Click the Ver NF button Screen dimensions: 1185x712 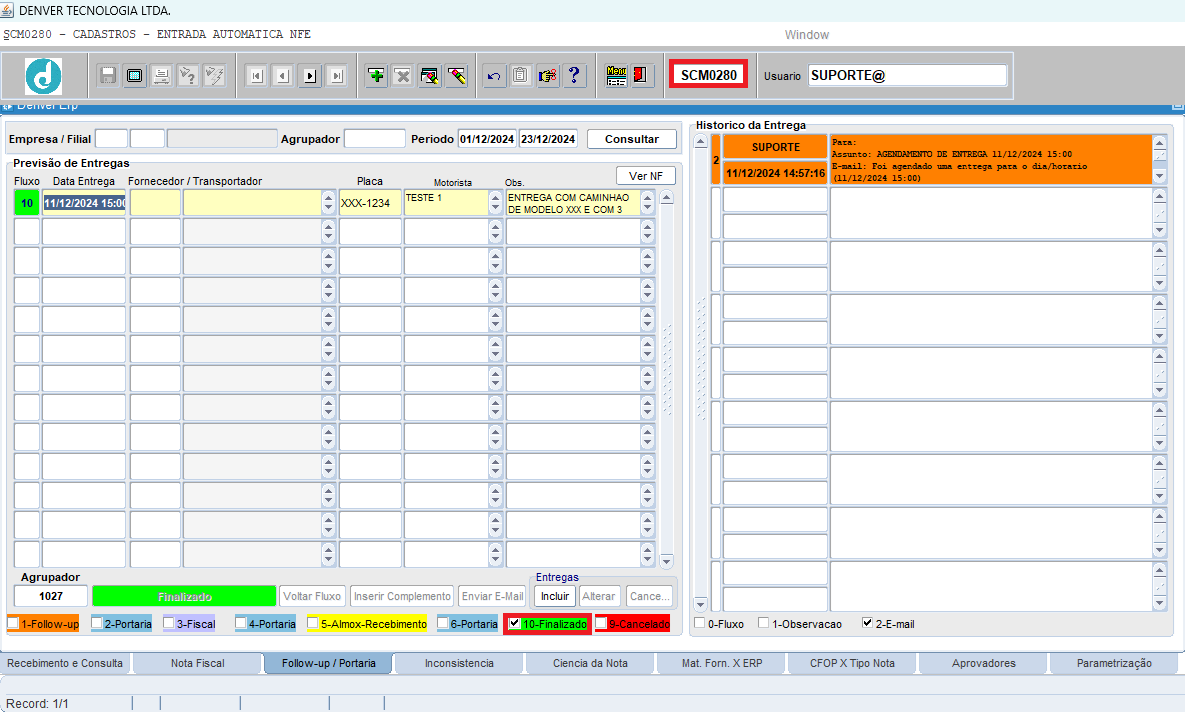(645, 175)
